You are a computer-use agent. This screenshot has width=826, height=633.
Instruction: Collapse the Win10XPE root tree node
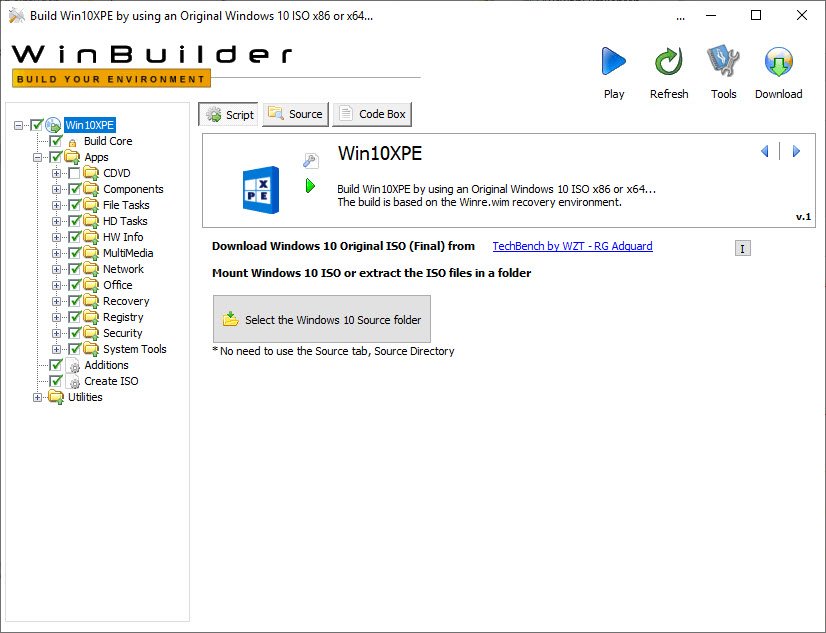18,125
